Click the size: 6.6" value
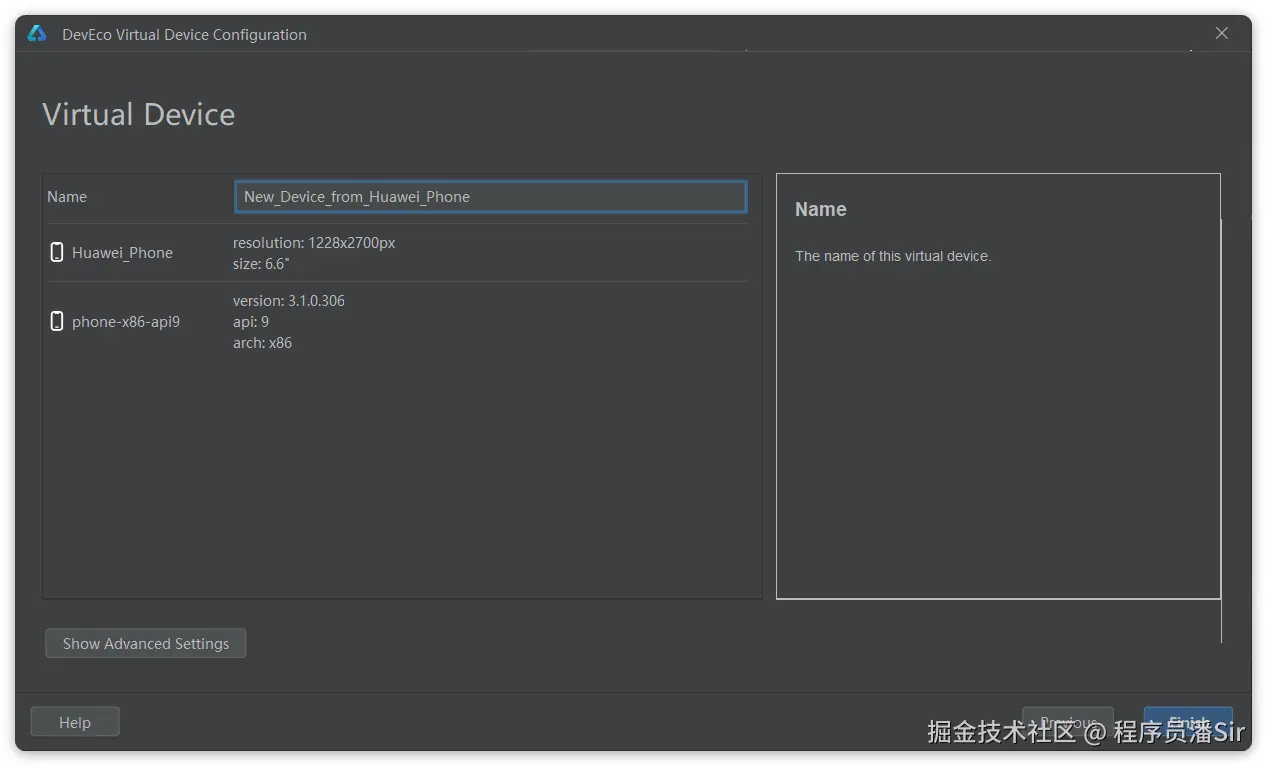 click(x=261, y=264)
